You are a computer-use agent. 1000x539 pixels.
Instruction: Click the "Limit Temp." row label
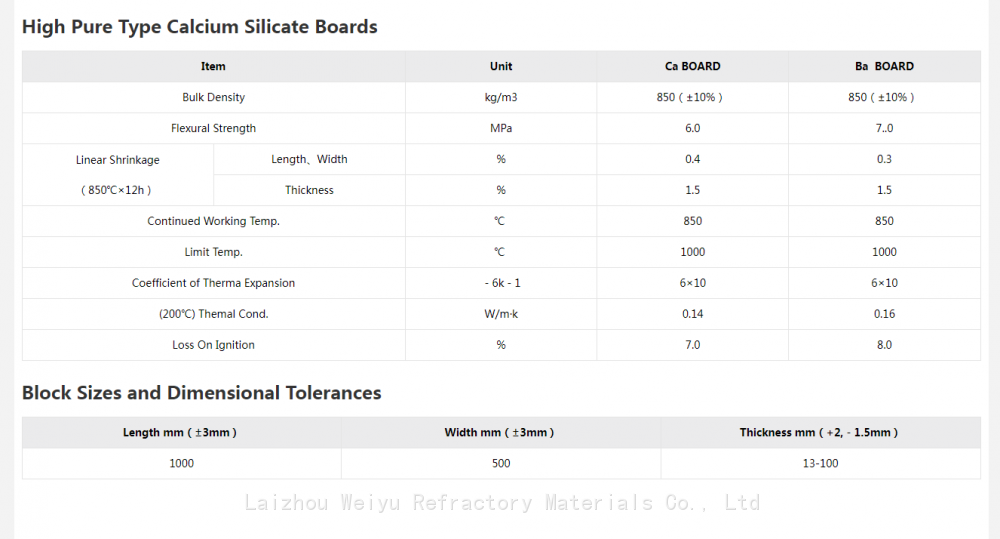point(213,252)
